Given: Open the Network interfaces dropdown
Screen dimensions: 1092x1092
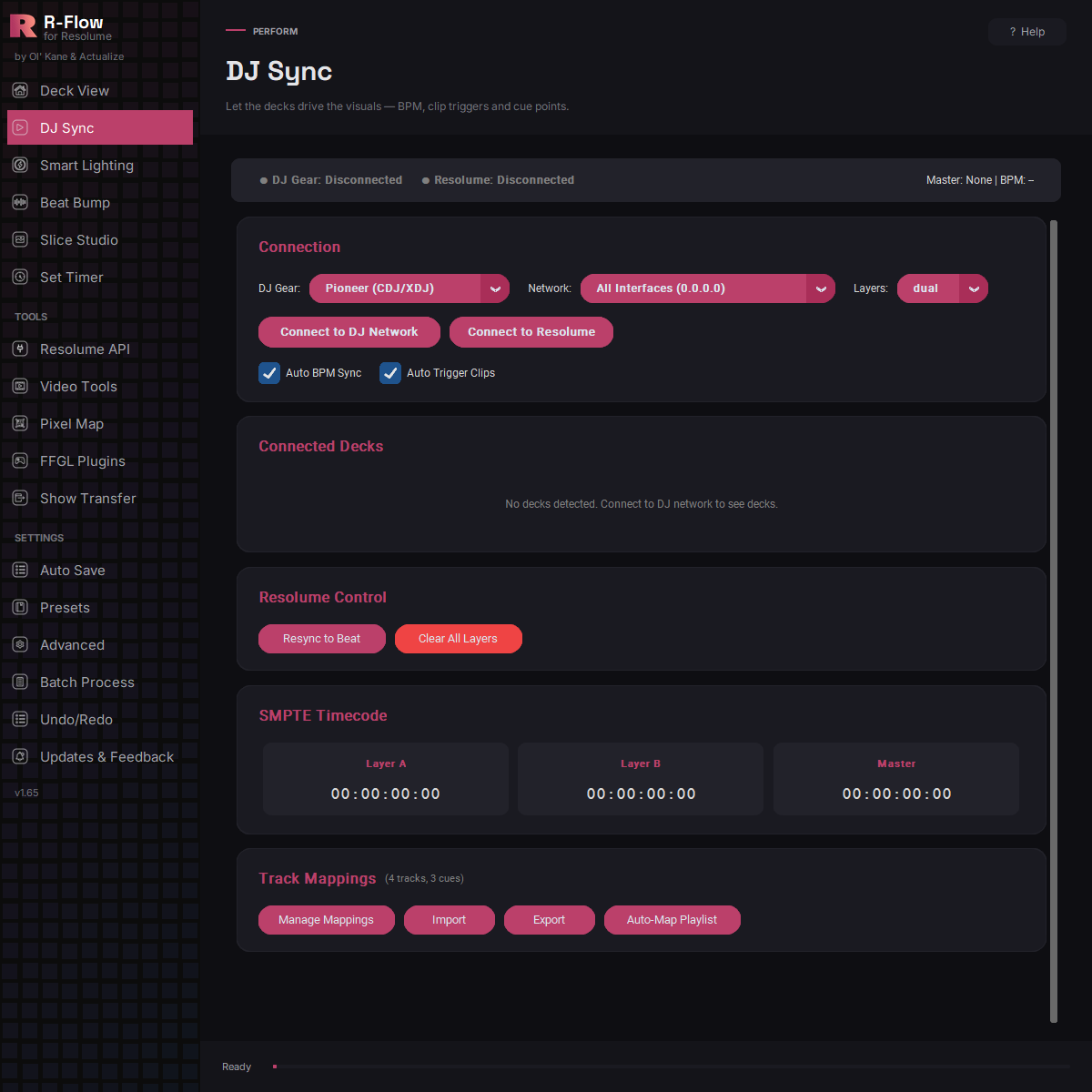Looking at the screenshot, I should [708, 288].
